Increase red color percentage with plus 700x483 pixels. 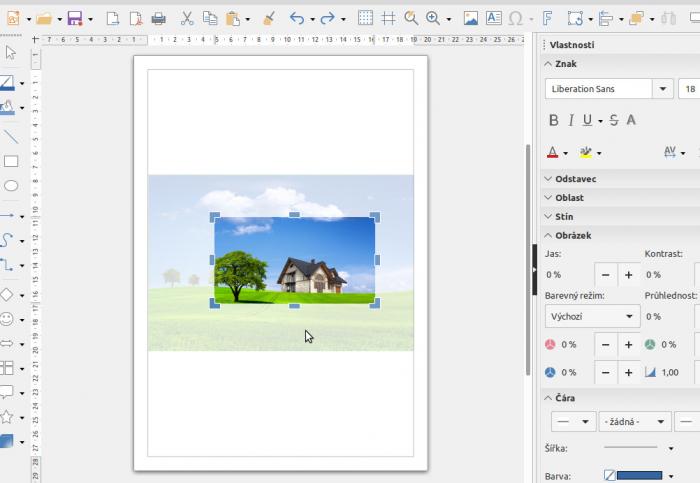click(x=629, y=345)
